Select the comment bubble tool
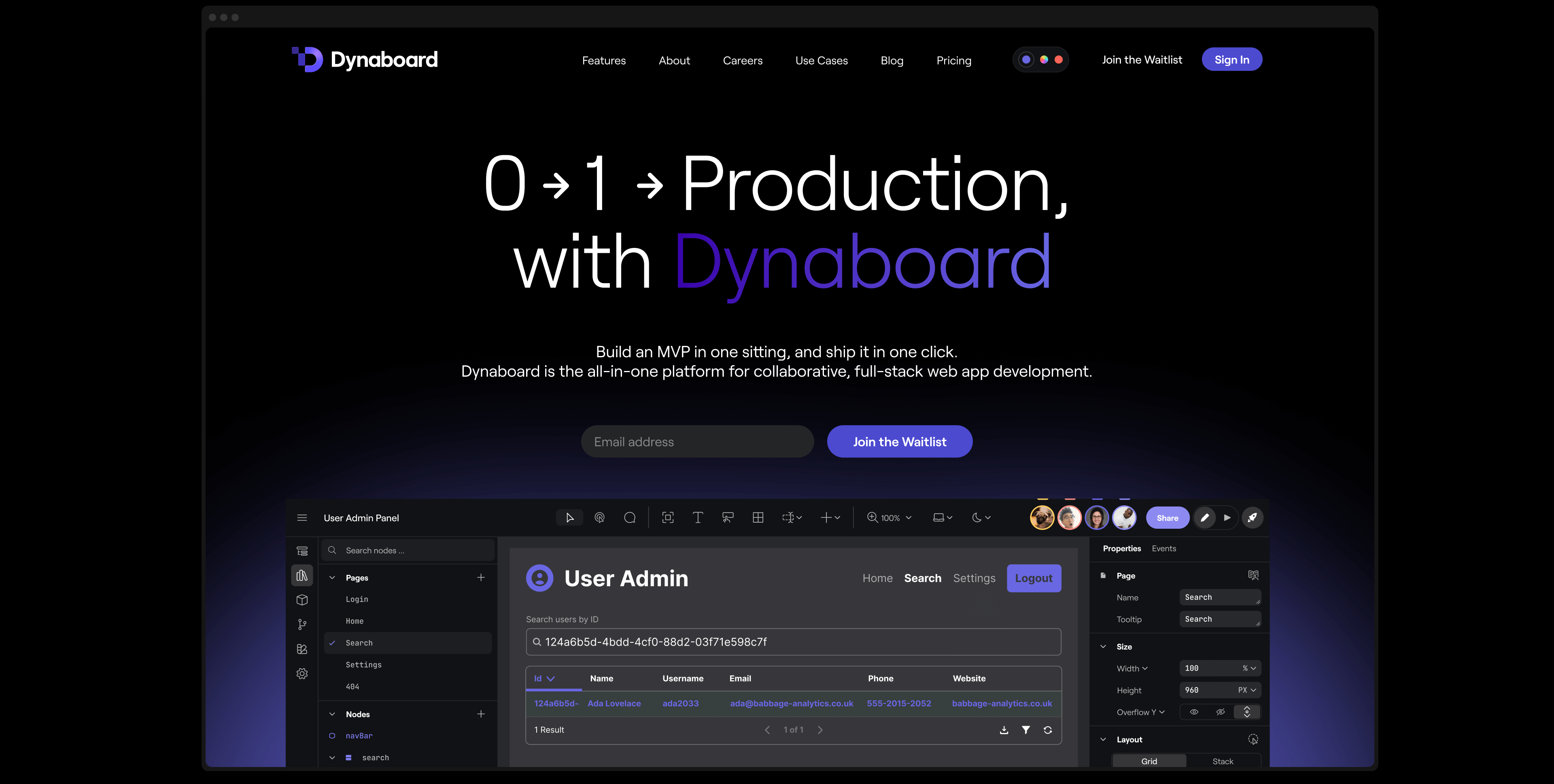 (630, 517)
